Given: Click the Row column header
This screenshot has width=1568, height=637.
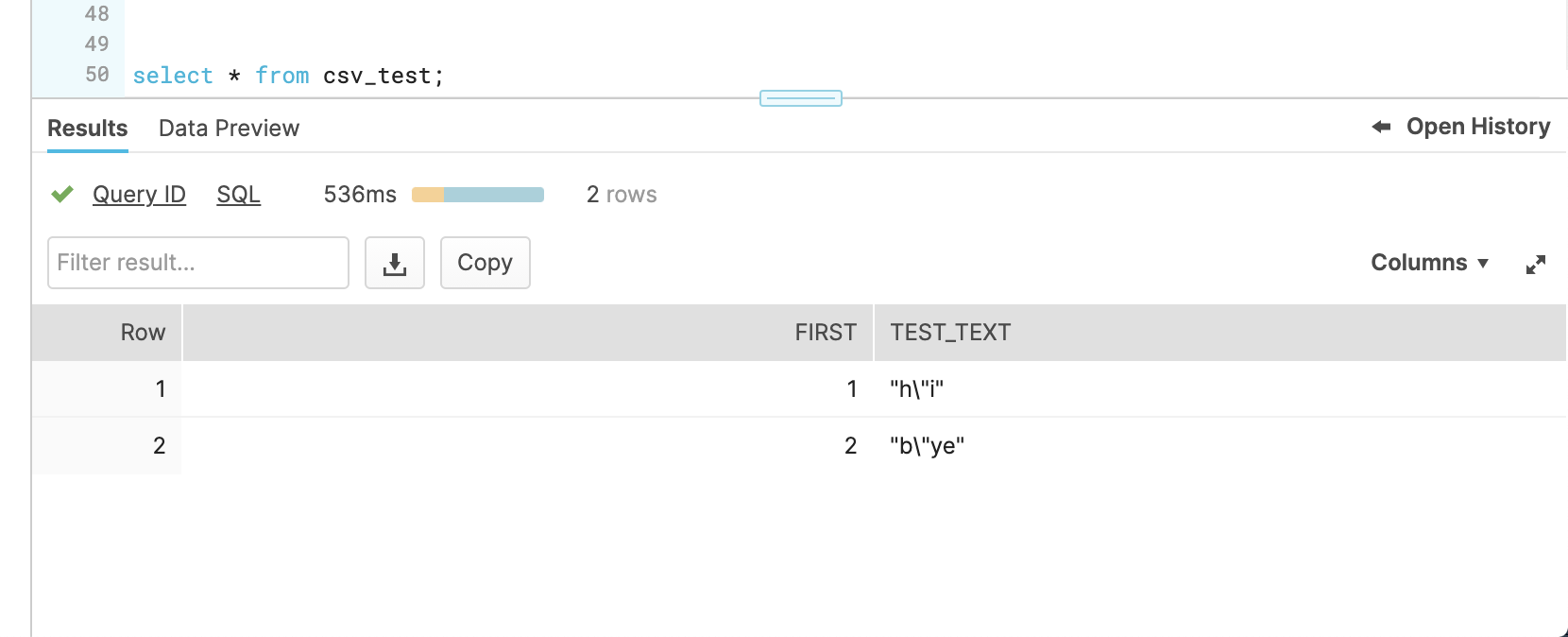Looking at the screenshot, I should (143, 333).
